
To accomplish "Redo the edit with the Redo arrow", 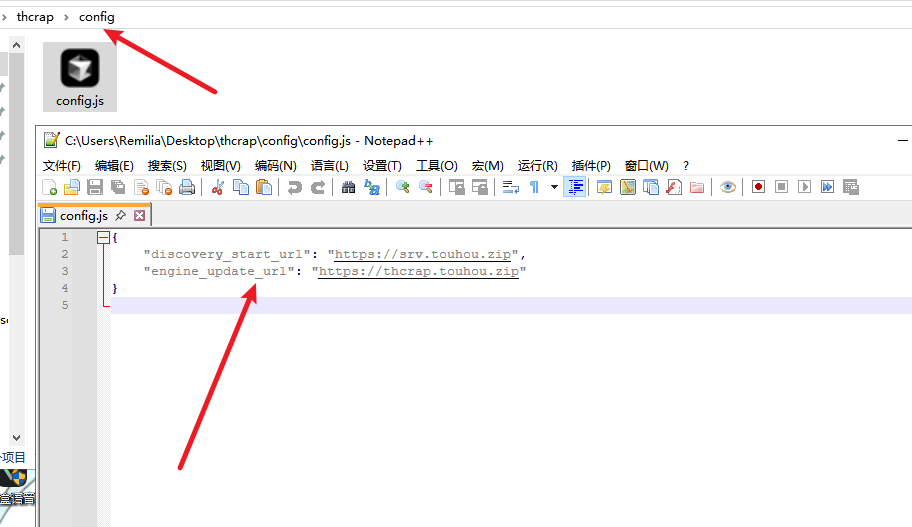I will pos(318,187).
